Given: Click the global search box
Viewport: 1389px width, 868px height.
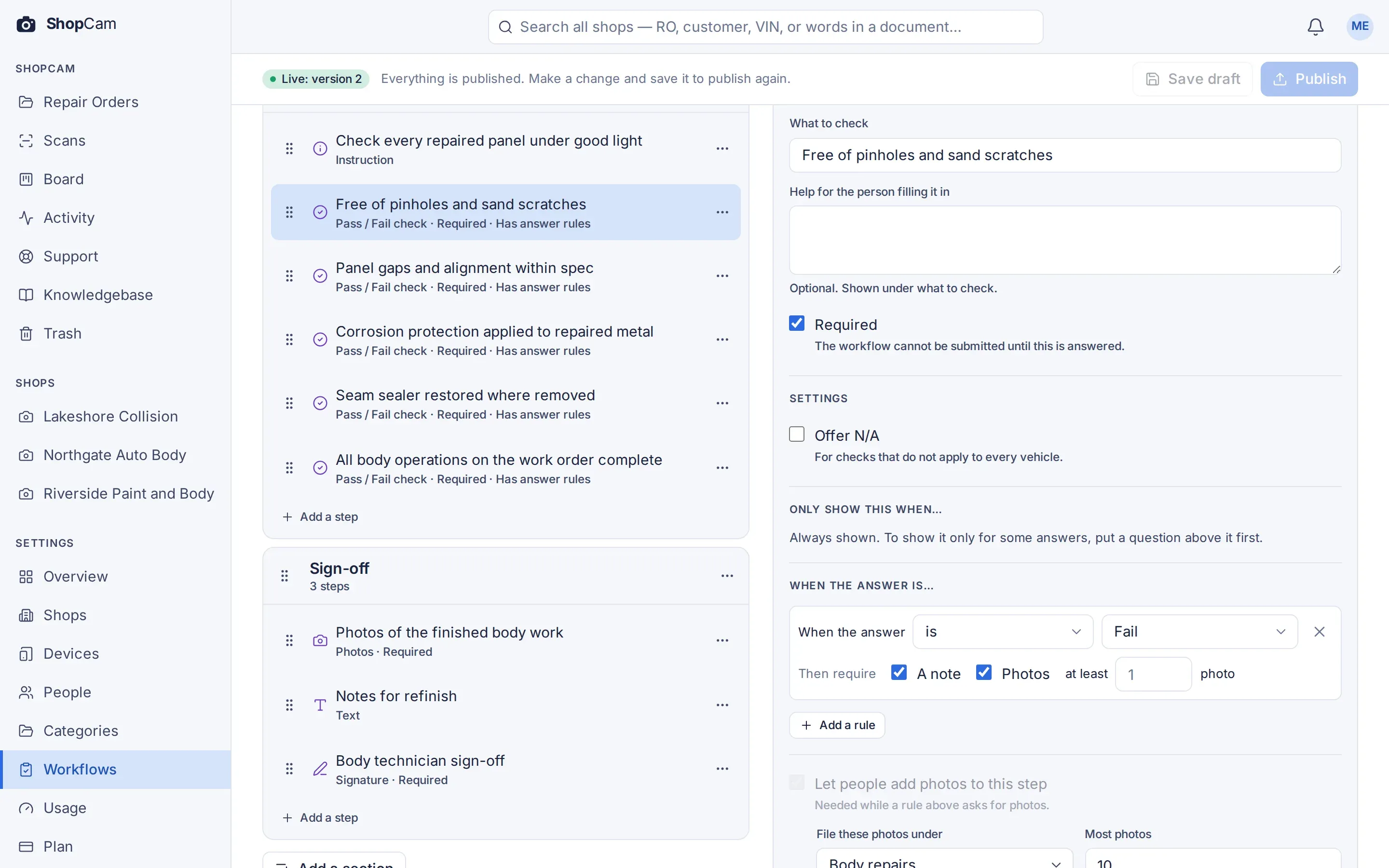Looking at the screenshot, I should click(x=765, y=27).
